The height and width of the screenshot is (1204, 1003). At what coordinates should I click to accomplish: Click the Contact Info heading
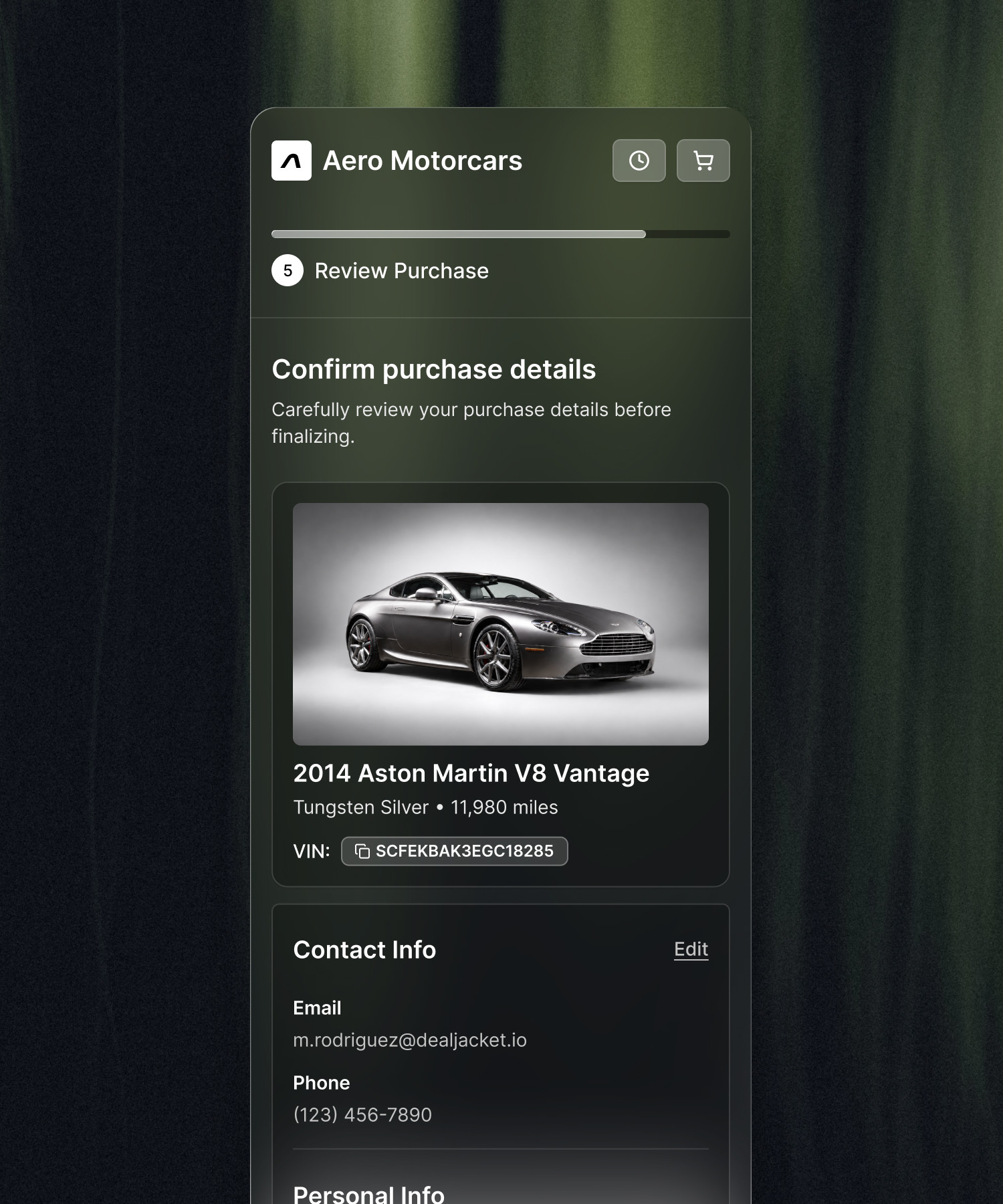(x=364, y=950)
